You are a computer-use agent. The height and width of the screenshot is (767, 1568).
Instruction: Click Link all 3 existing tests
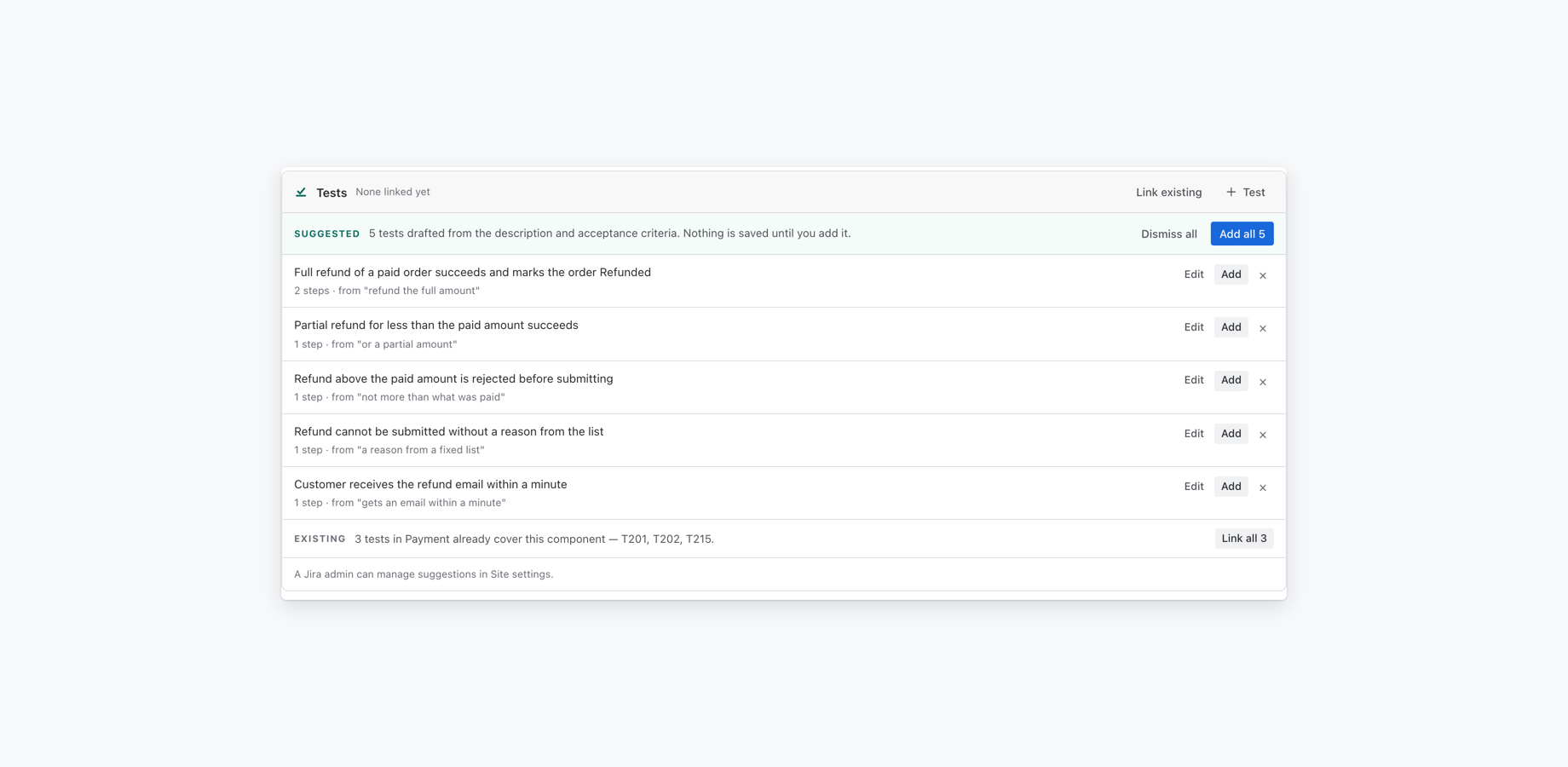(x=1243, y=539)
